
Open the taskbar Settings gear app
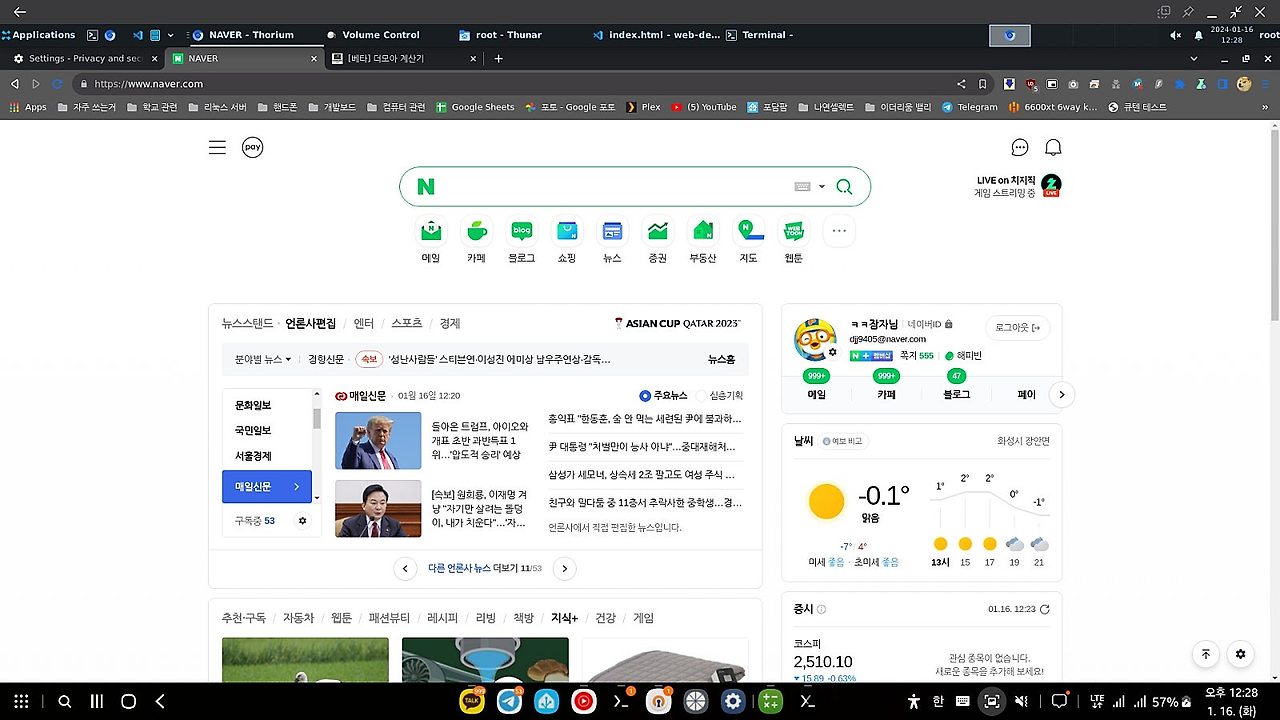[x=733, y=701]
